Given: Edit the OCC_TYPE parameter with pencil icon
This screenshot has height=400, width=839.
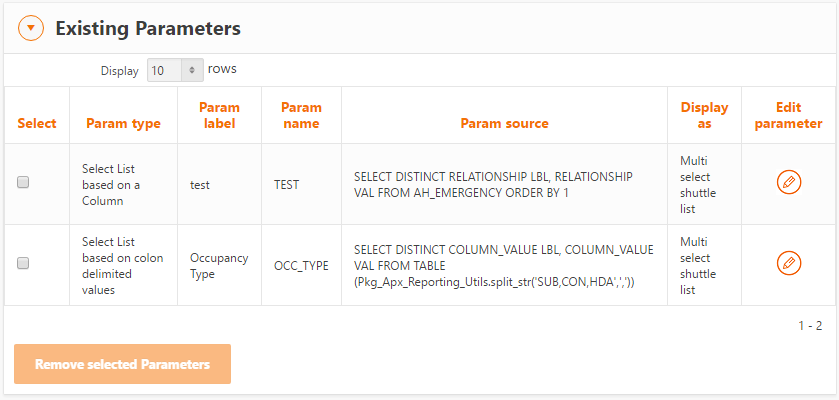Looking at the screenshot, I should coord(789,263).
